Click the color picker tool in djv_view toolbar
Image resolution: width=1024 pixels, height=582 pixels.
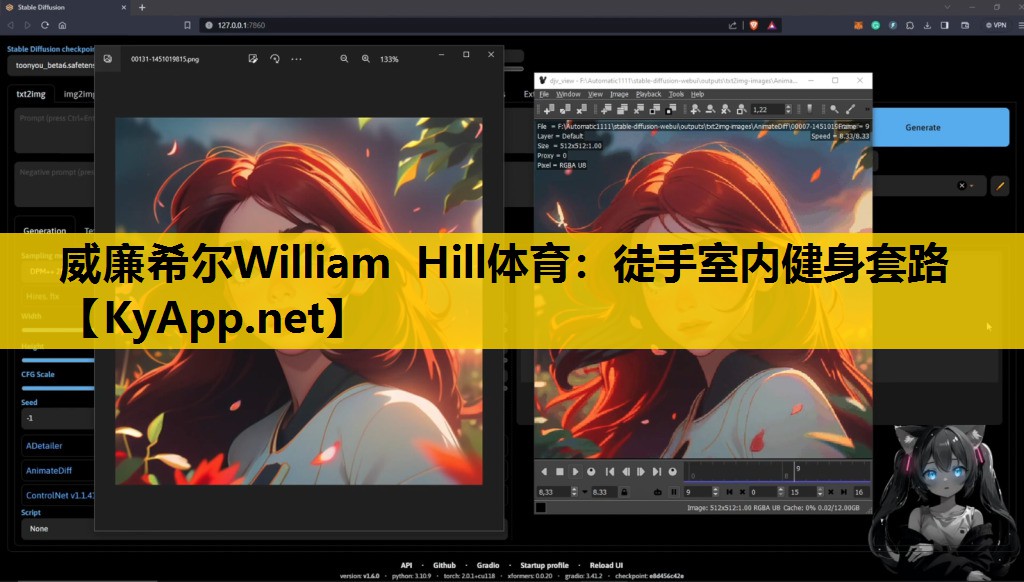point(850,109)
